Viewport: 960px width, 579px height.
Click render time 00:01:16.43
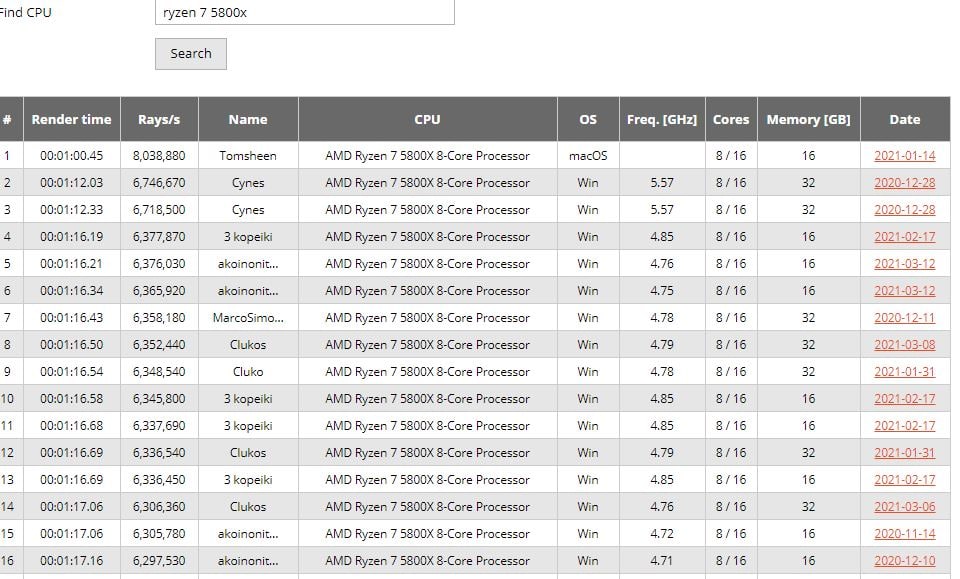(72, 317)
